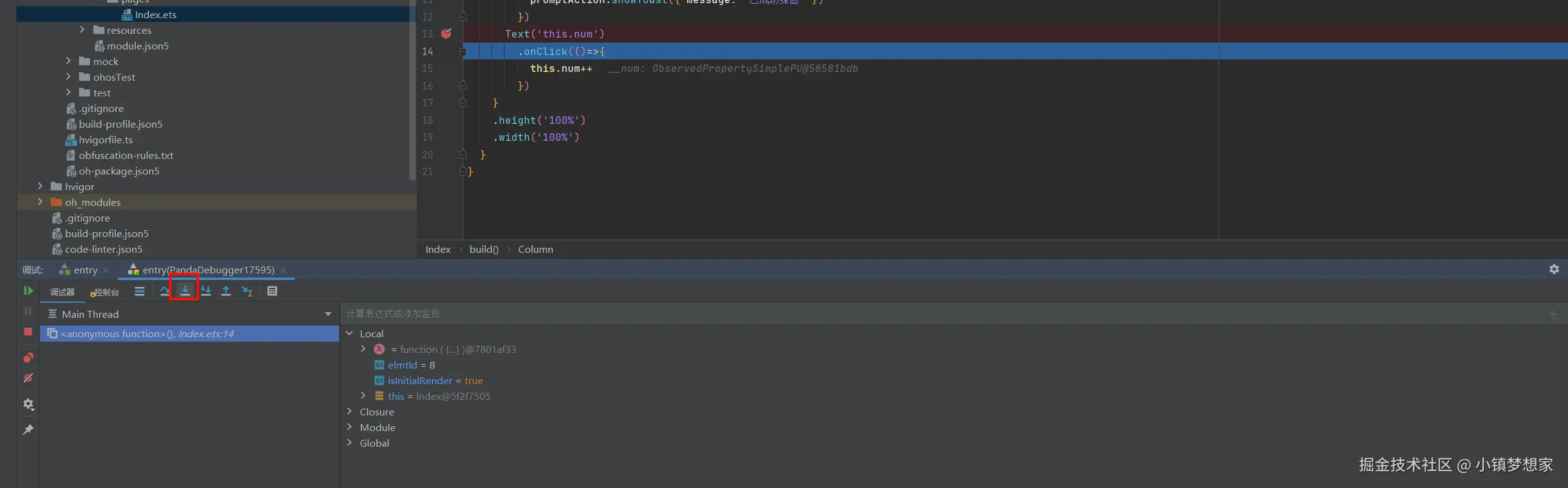Pin the debug tab with pin icon
This screenshot has height=488, width=1568.
coord(28,430)
